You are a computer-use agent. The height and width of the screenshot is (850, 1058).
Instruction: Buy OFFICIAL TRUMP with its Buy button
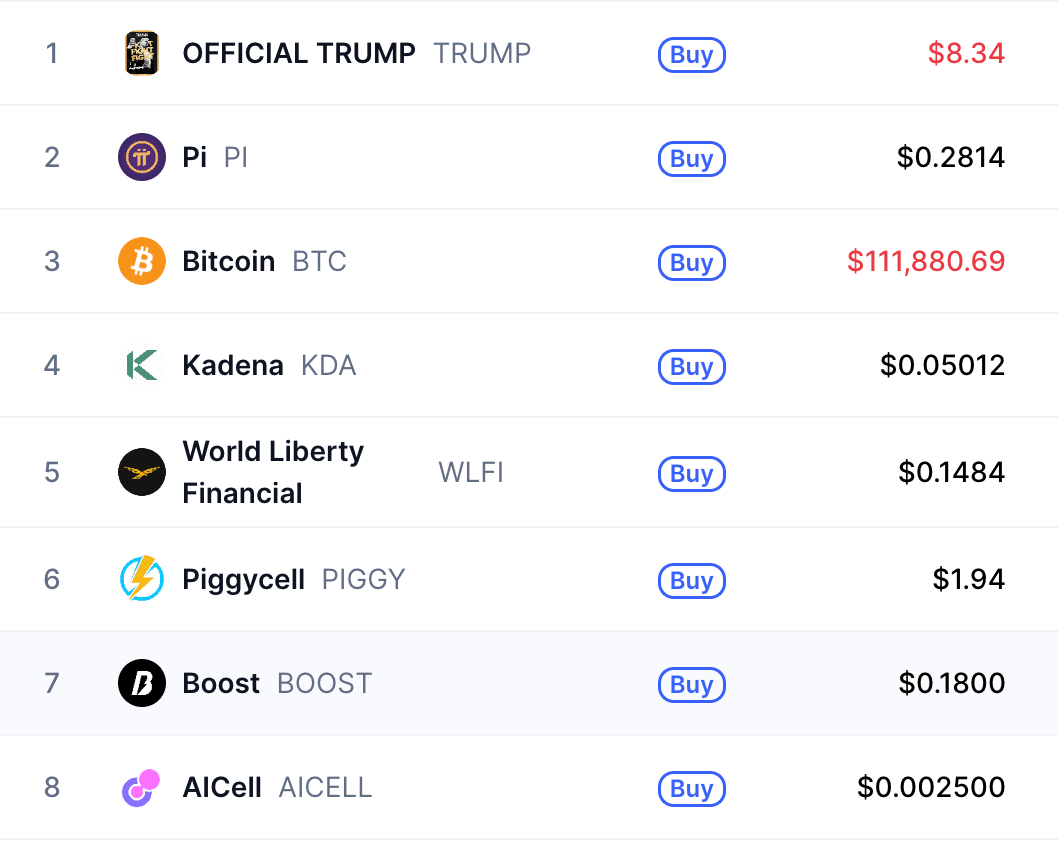pos(692,55)
